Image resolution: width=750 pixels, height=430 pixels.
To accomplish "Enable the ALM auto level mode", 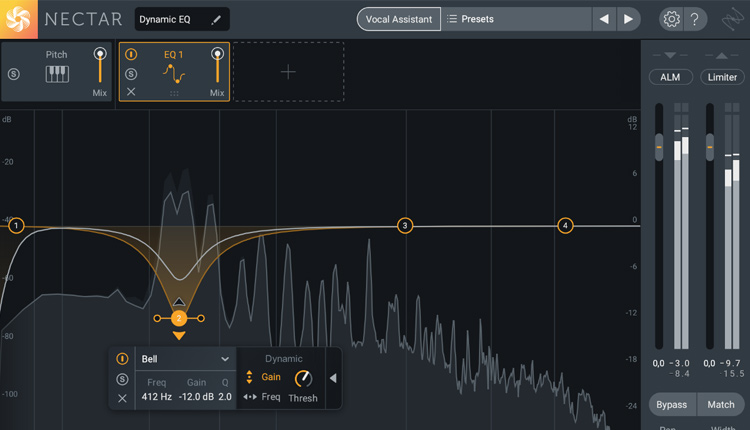I will tap(670, 77).
